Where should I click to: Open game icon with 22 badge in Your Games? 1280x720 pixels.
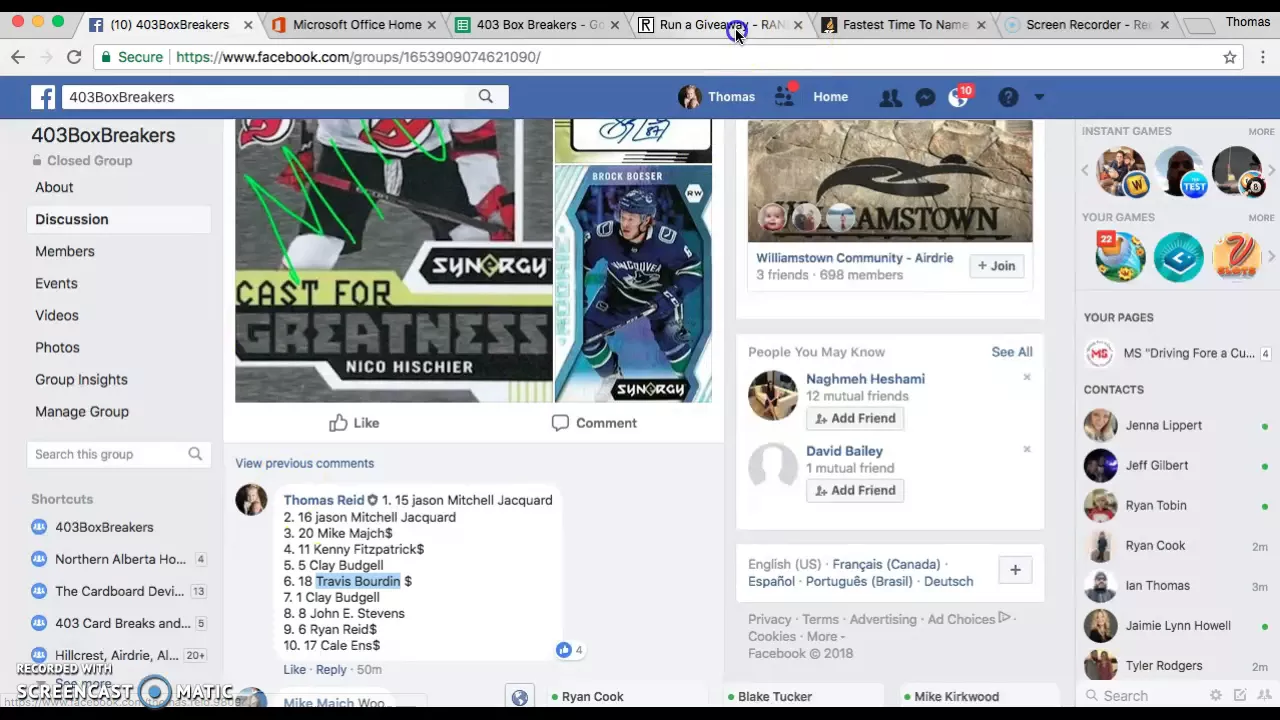(1120, 257)
